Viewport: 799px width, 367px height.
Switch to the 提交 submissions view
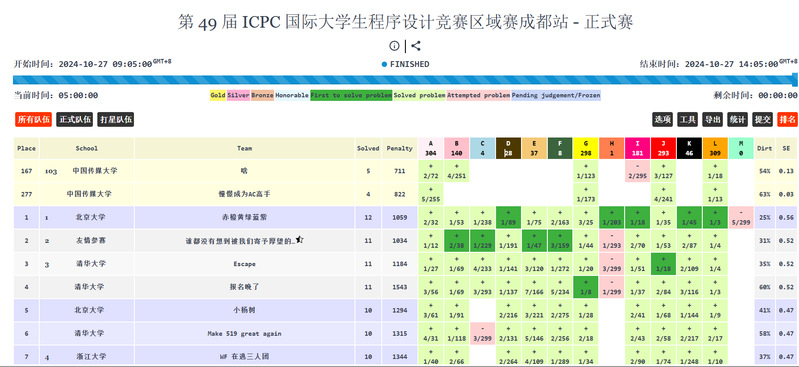click(762, 120)
